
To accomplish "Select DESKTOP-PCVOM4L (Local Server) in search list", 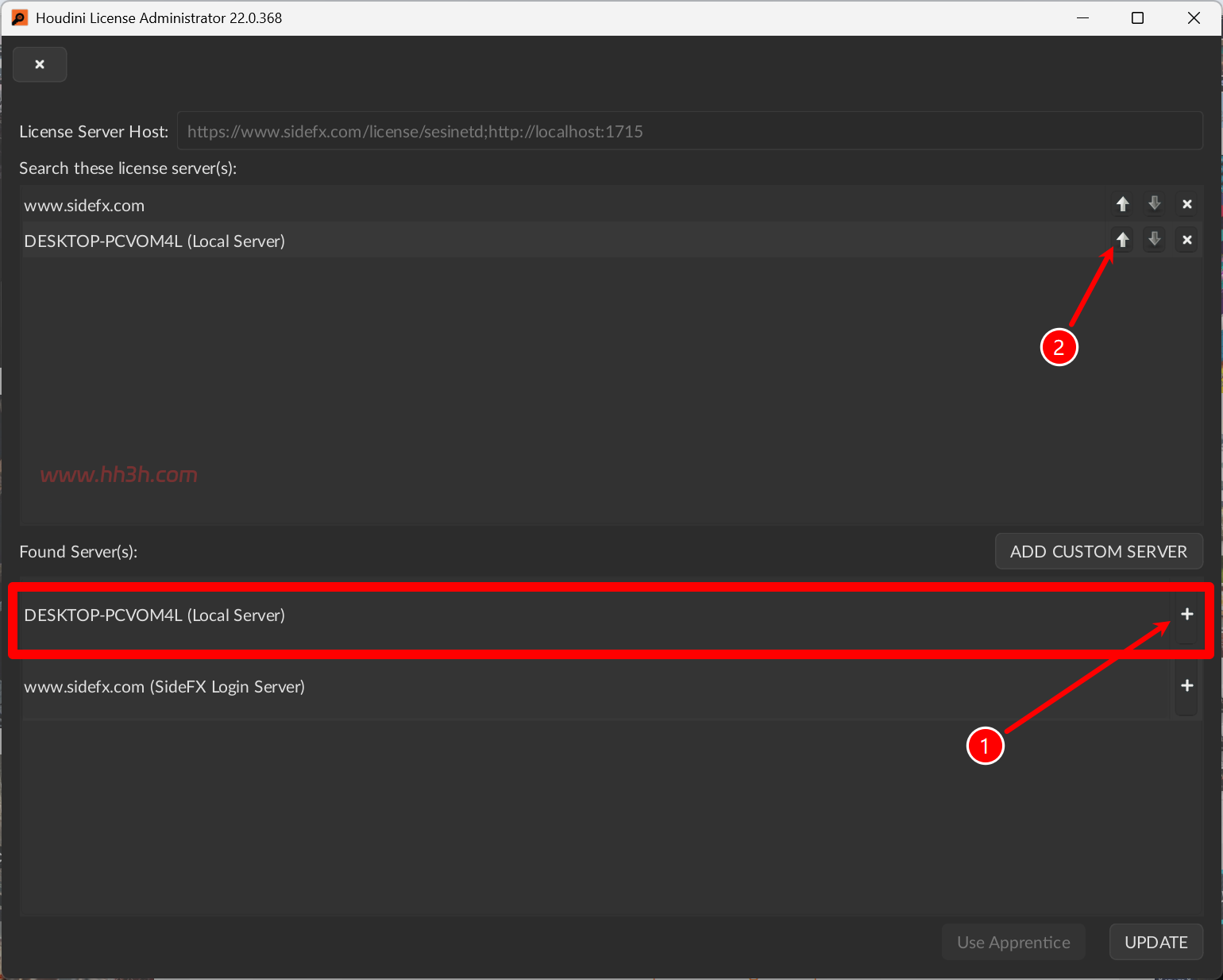I will (564, 241).
